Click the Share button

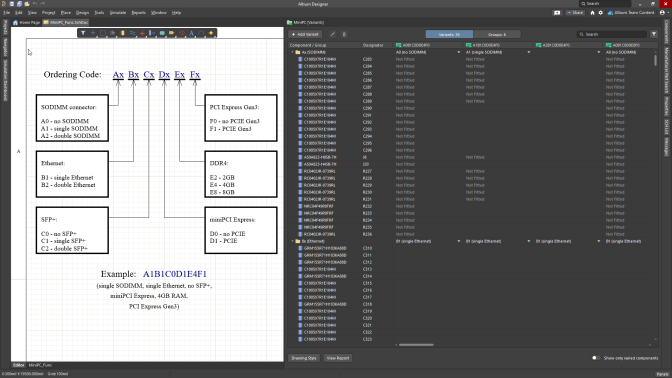(575, 13)
